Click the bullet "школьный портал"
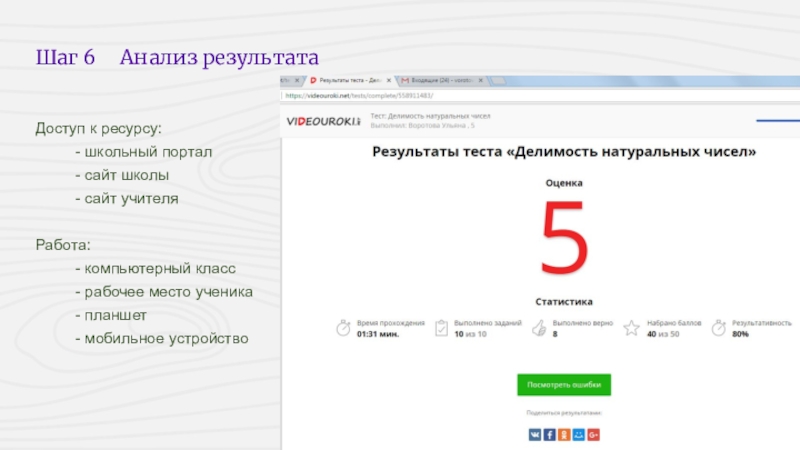The height and width of the screenshot is (450, 800). [x=148, y=152]
